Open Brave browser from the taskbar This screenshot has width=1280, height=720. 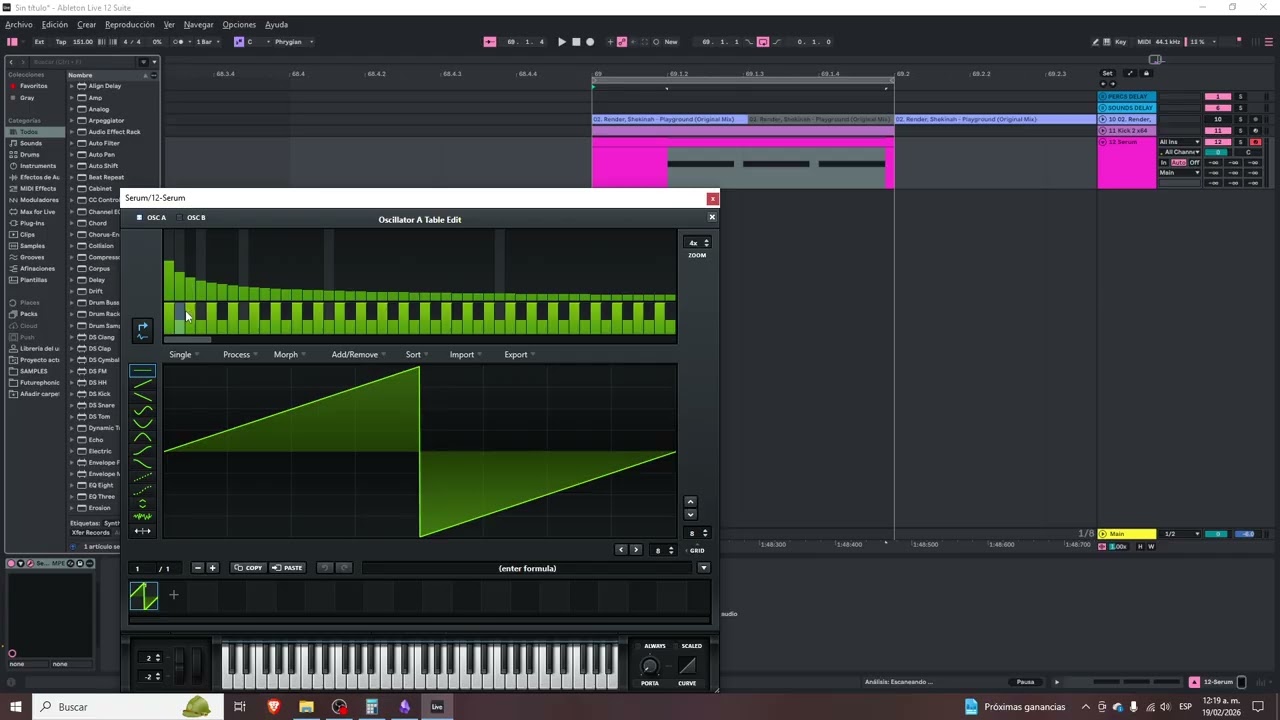273,707
